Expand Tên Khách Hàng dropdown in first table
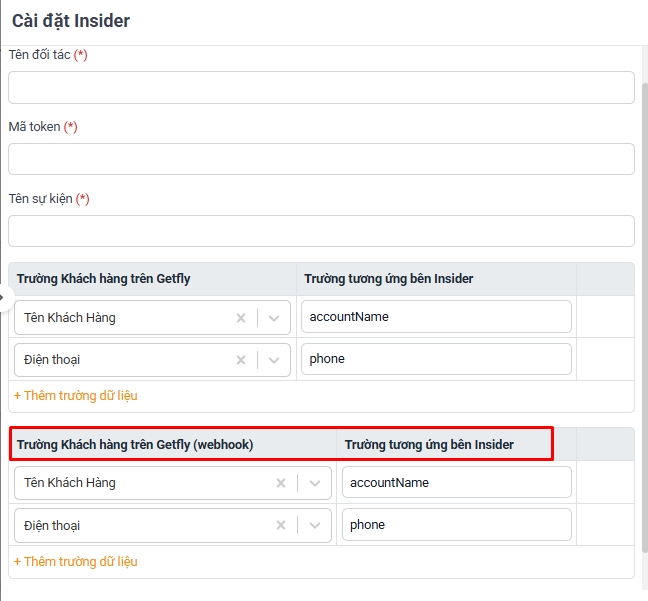The width and height of the screenshot is (648, 601). pyautogui.click(x=274, y=318)
